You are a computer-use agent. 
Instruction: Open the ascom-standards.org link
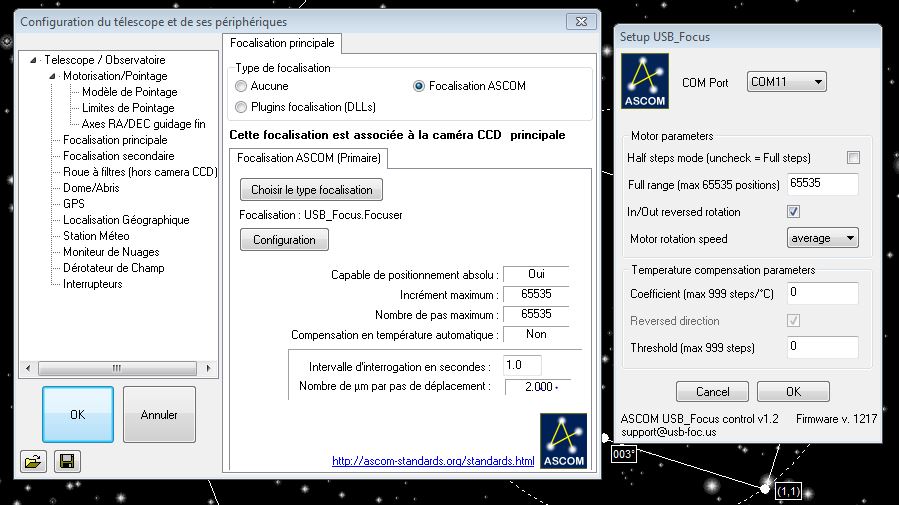(433, 461)
